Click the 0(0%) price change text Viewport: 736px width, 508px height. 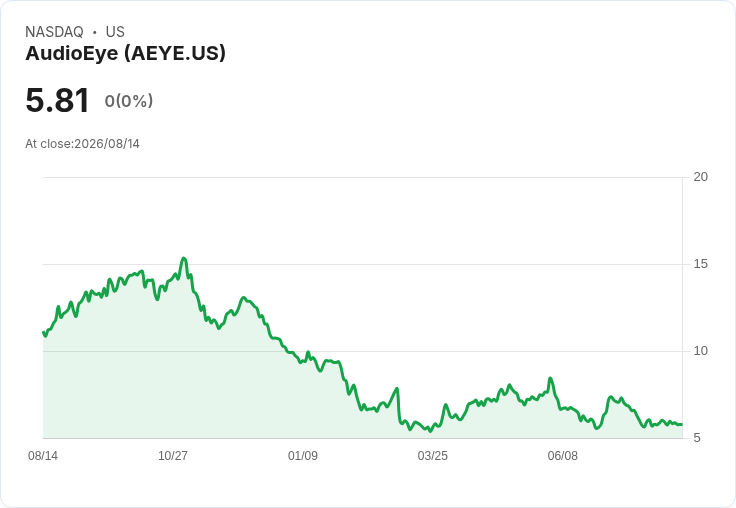coord(129,101)
